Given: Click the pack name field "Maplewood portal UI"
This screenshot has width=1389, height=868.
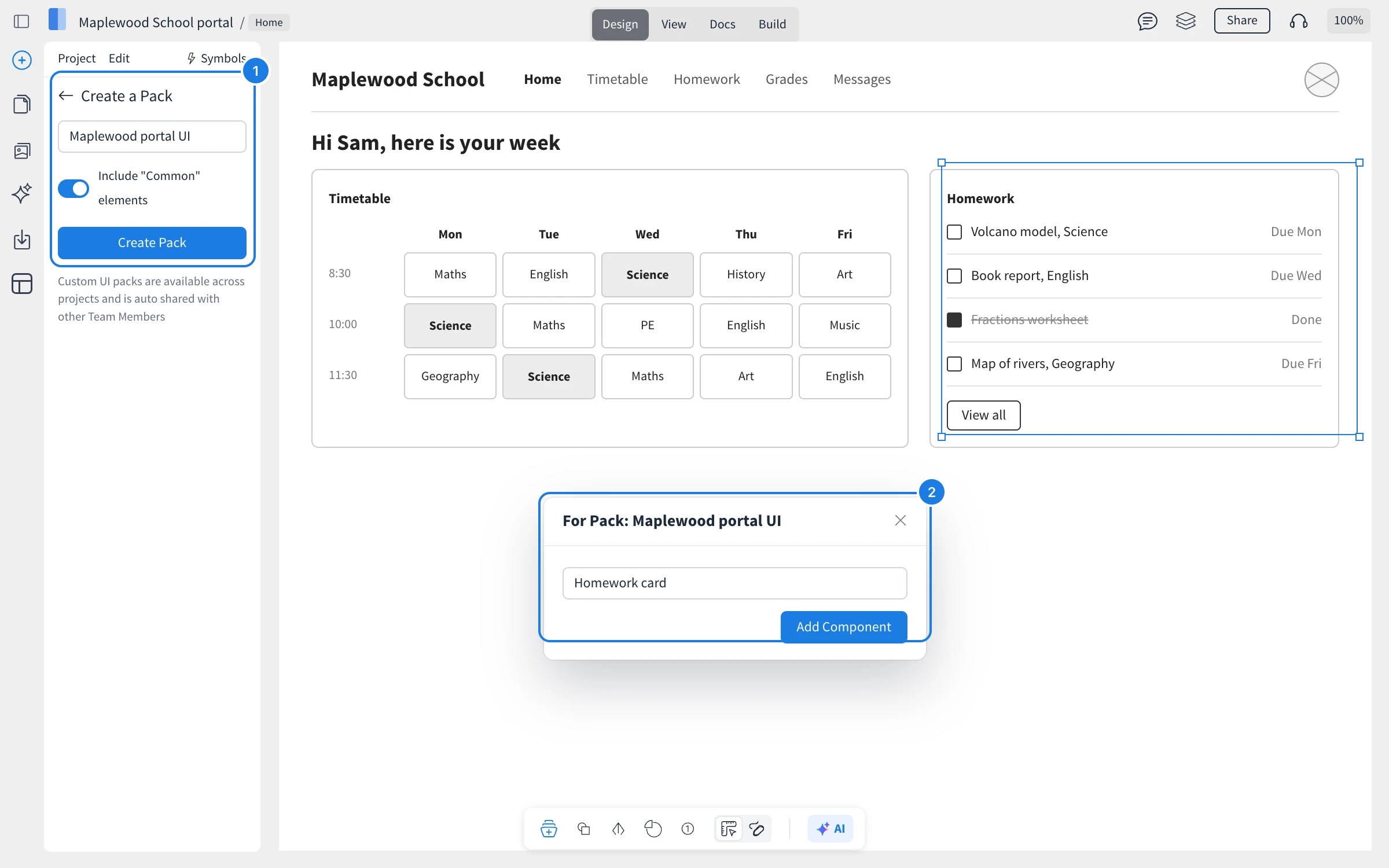Looking at the screenshot, I should click(x=152, y=137).
